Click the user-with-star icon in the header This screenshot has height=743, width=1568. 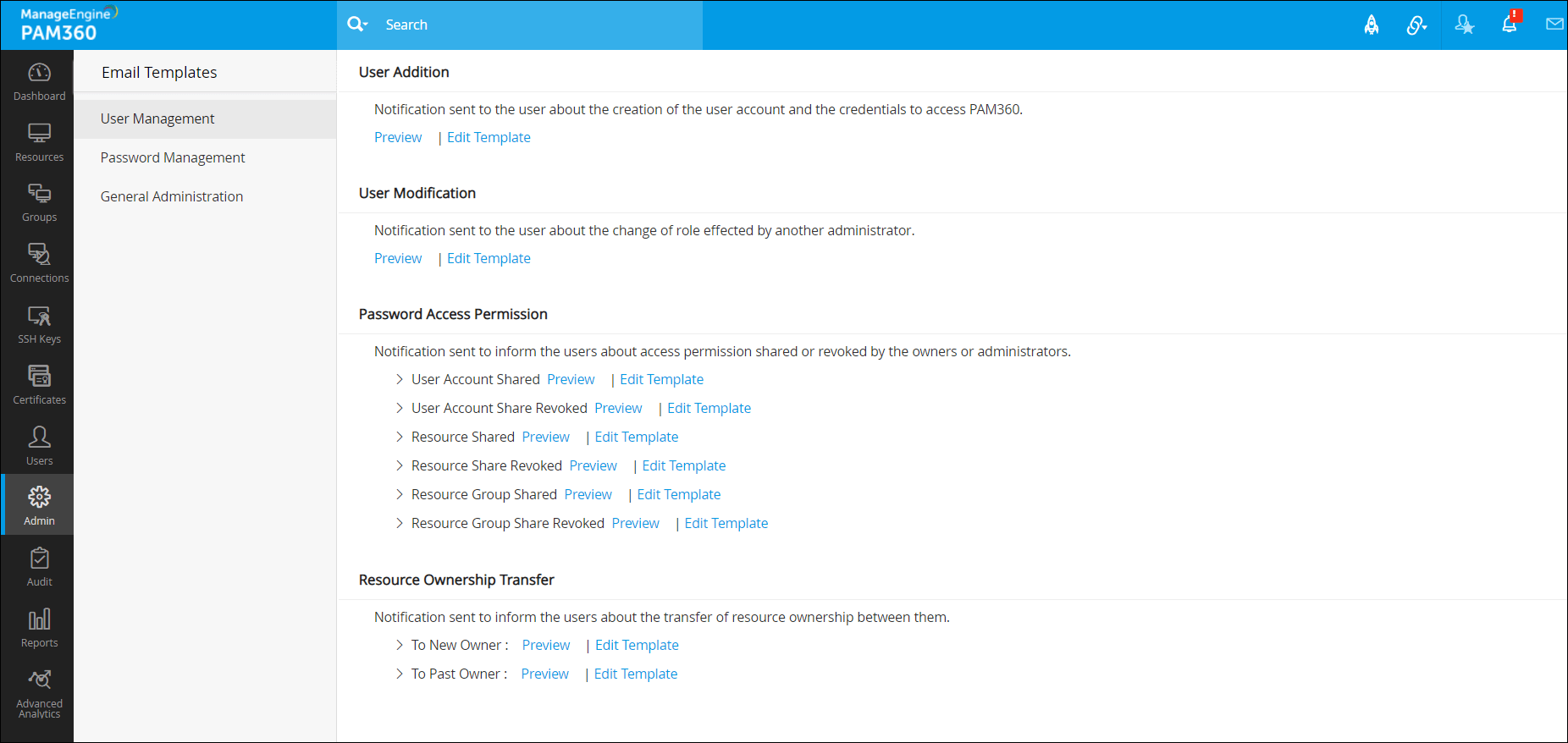click(1464, 25)
